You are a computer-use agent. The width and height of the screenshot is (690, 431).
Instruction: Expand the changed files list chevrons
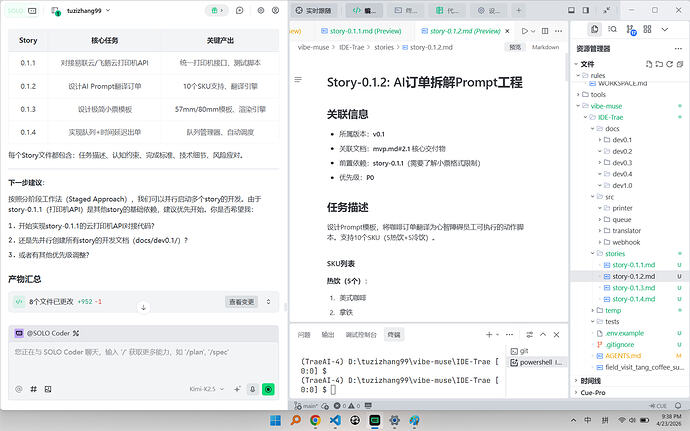coord(268,302)
